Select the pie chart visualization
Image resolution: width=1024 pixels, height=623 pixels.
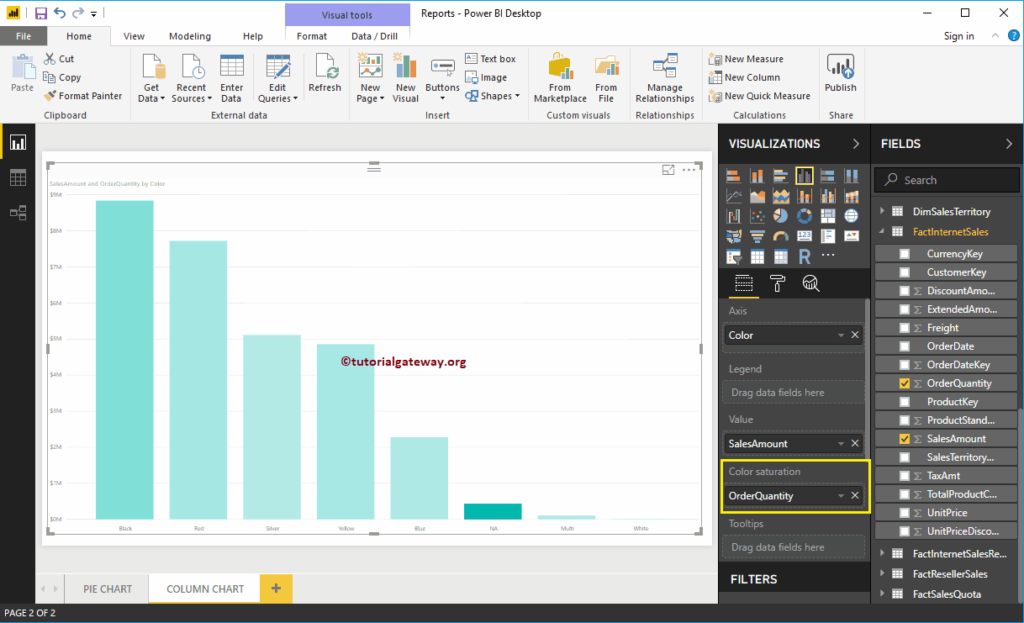point(780,216)
